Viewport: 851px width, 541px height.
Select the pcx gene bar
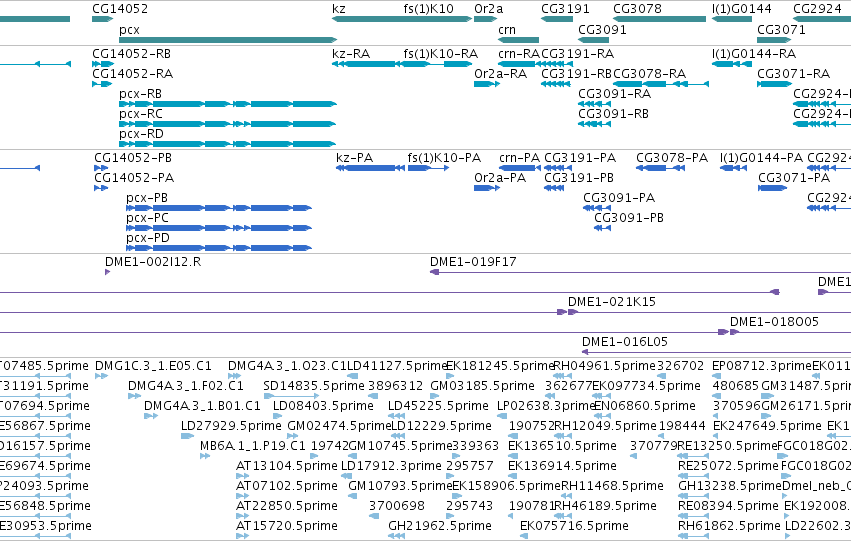coord(228,40)
